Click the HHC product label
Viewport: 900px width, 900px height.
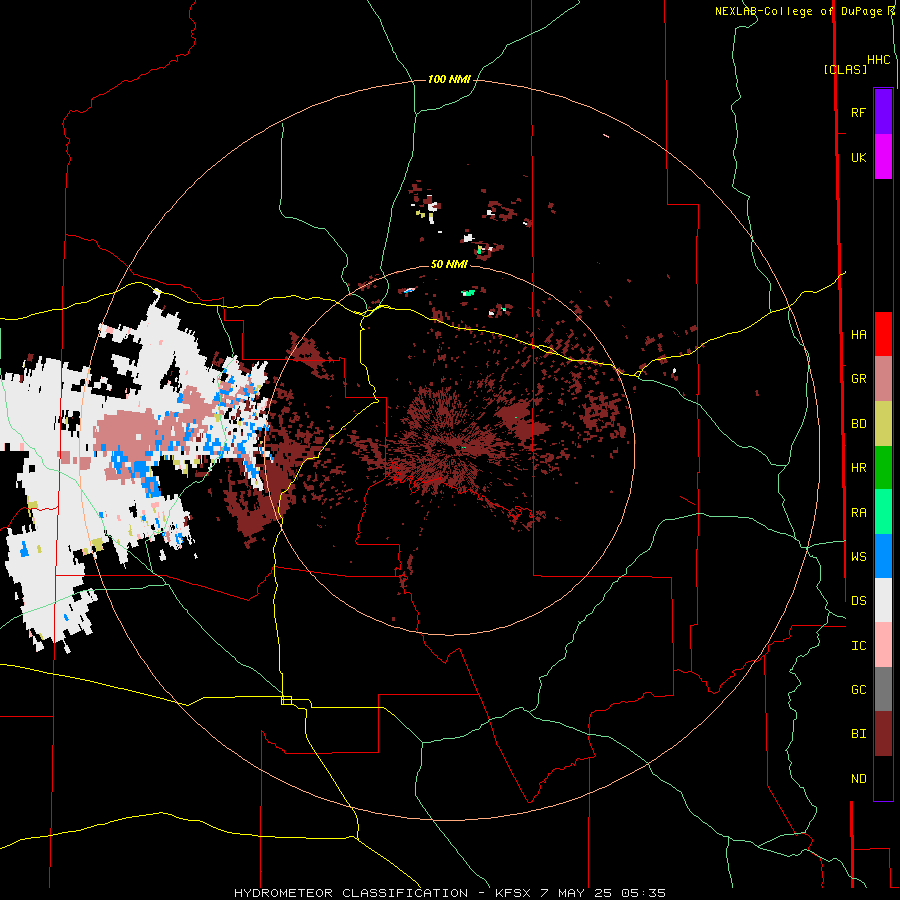tap(879, 60)
